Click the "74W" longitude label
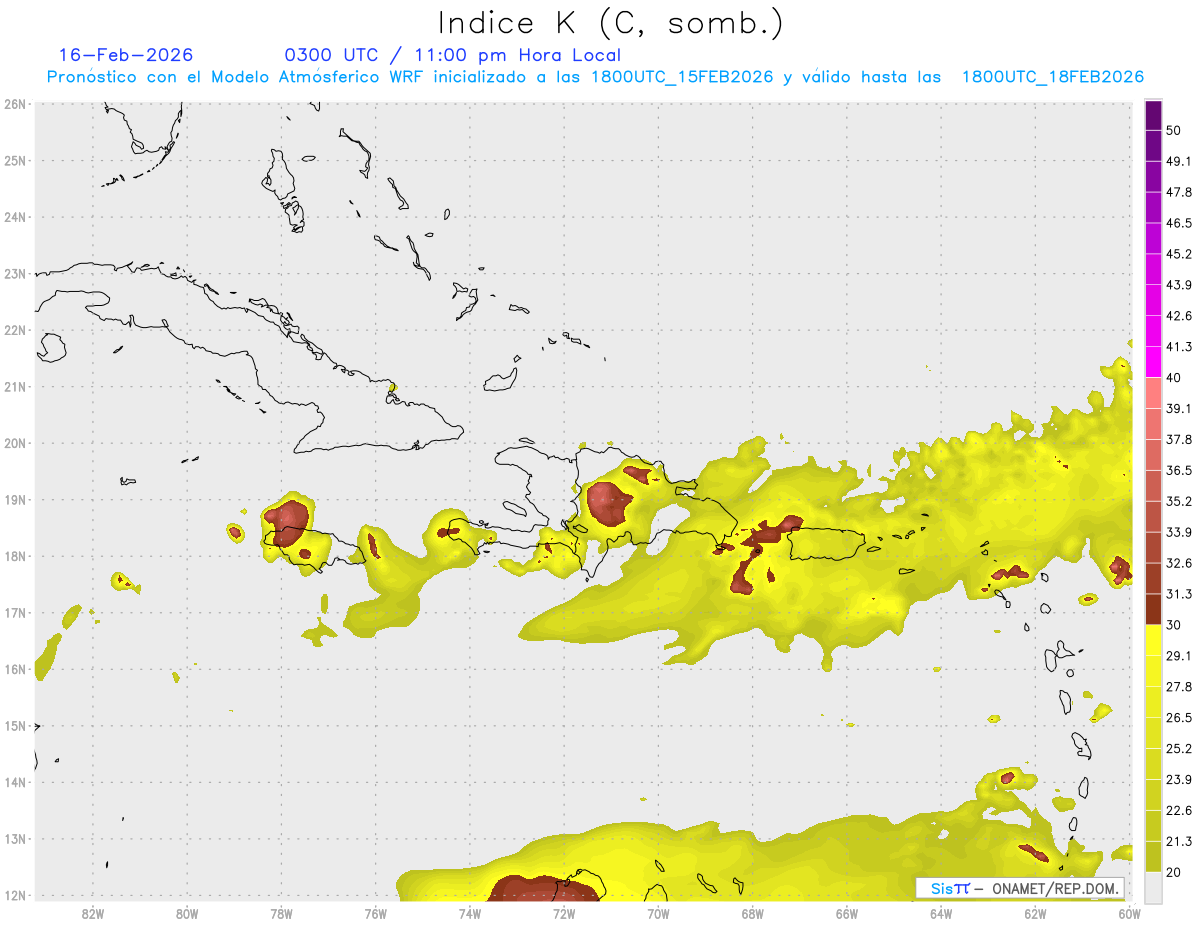Image resolution: width=1200 pixels, height=927 pixels. (470, 913)
